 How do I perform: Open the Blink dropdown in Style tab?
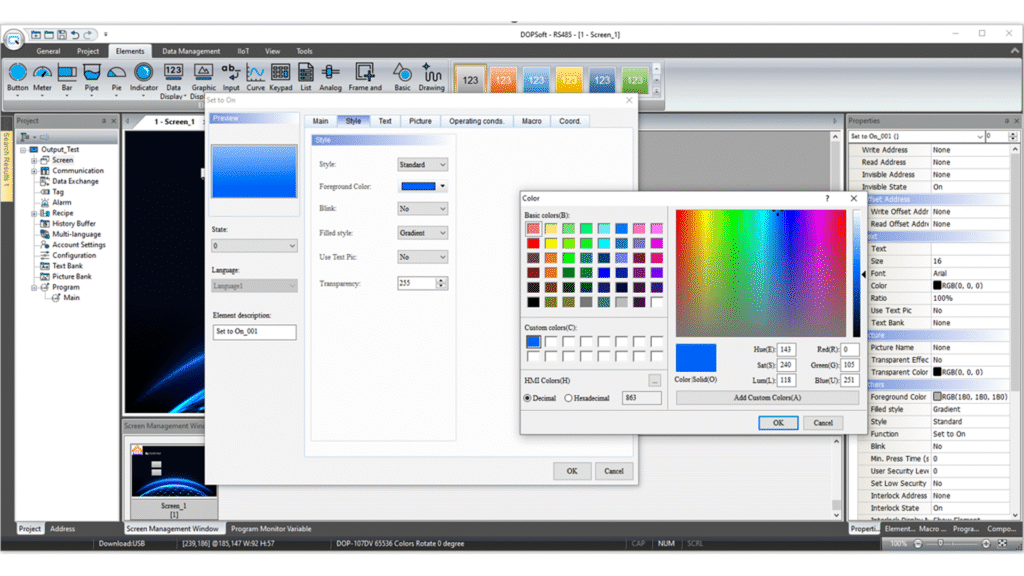(423, 209)
